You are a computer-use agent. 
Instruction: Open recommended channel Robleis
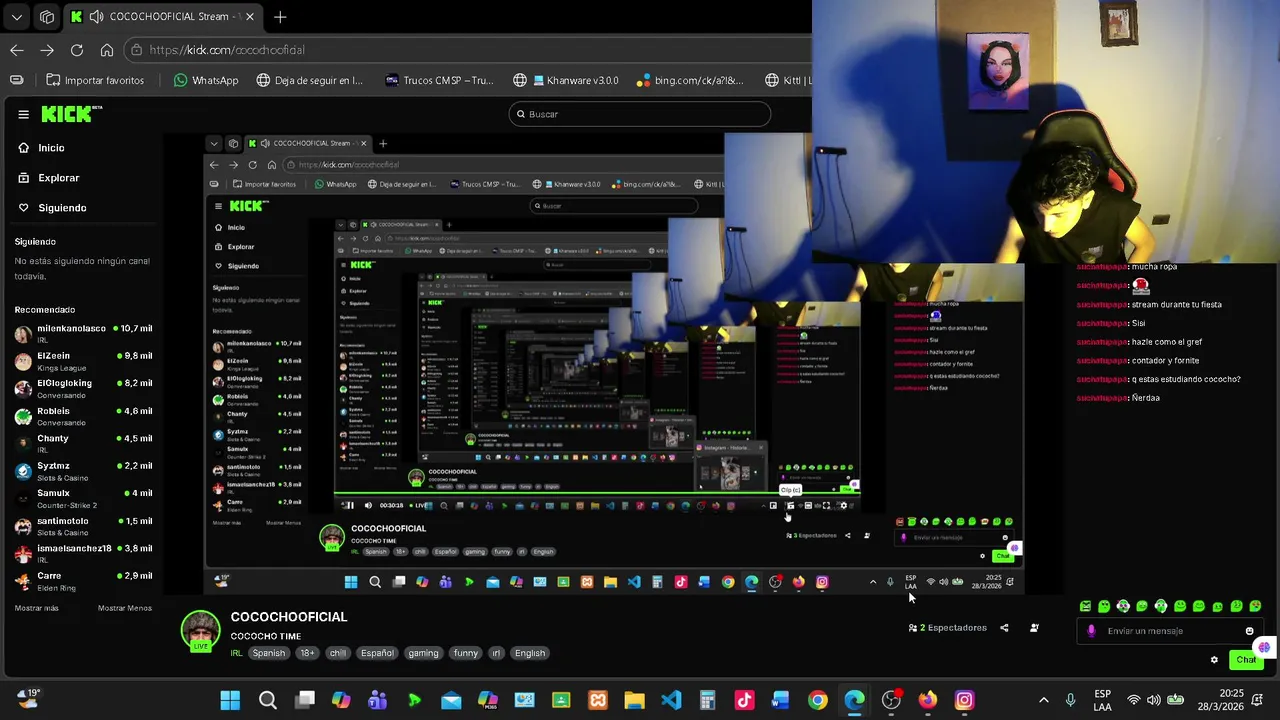pyautogui.click(x=84, y=415)
